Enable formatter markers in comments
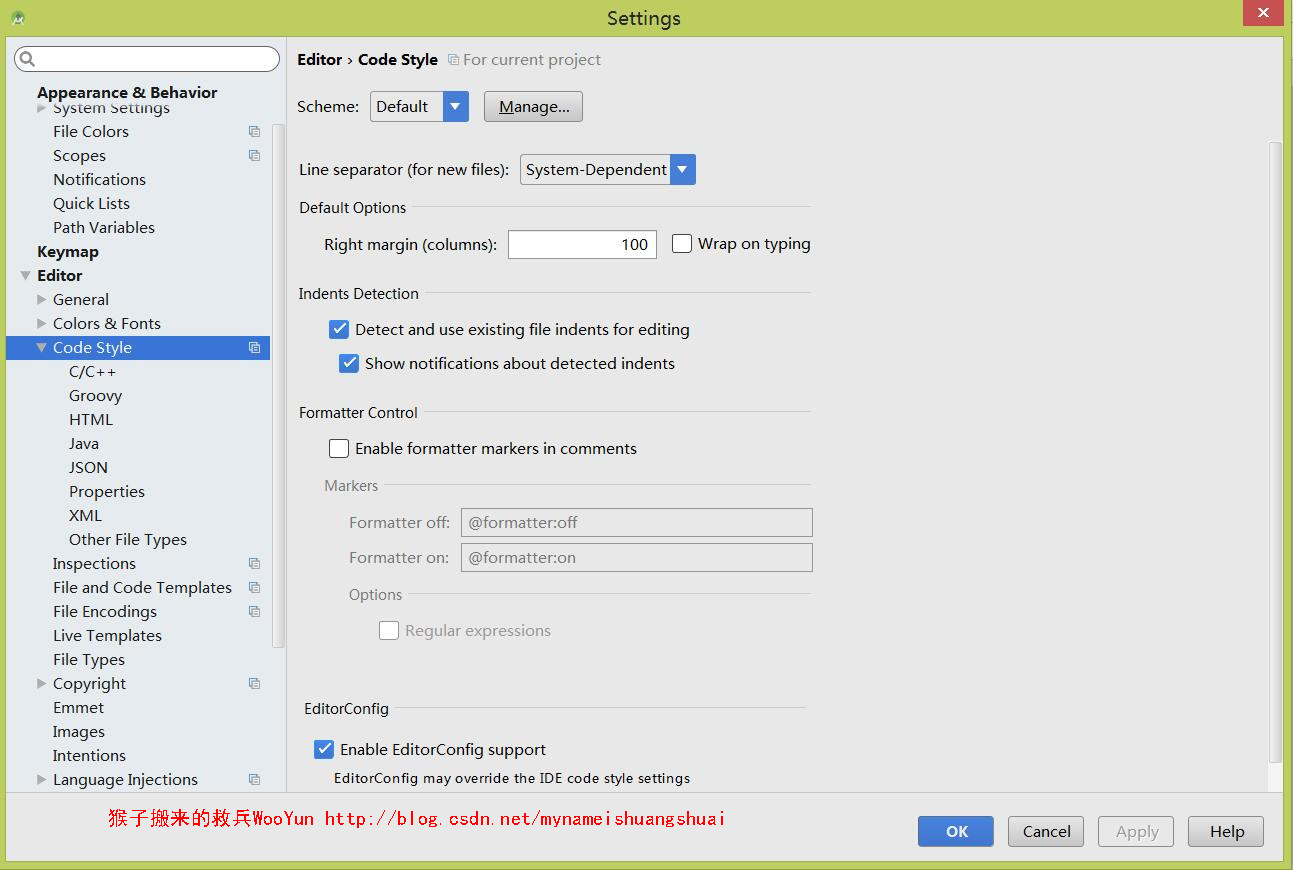Screen dimensions: 1293x870 [340, 449]
